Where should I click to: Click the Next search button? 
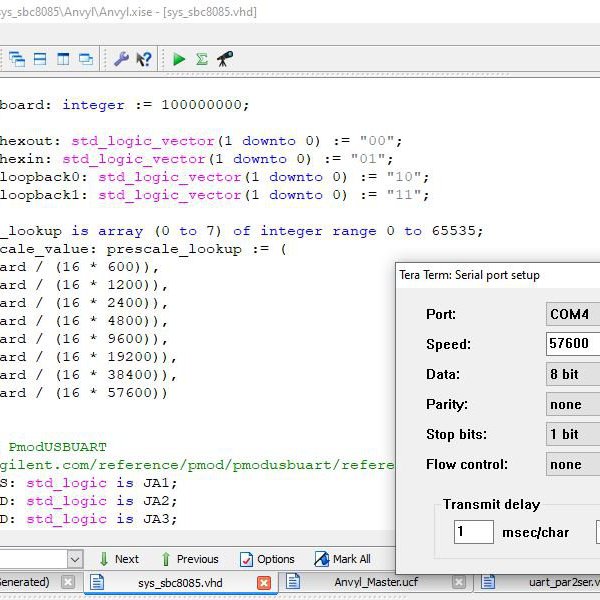click(118, 559)
